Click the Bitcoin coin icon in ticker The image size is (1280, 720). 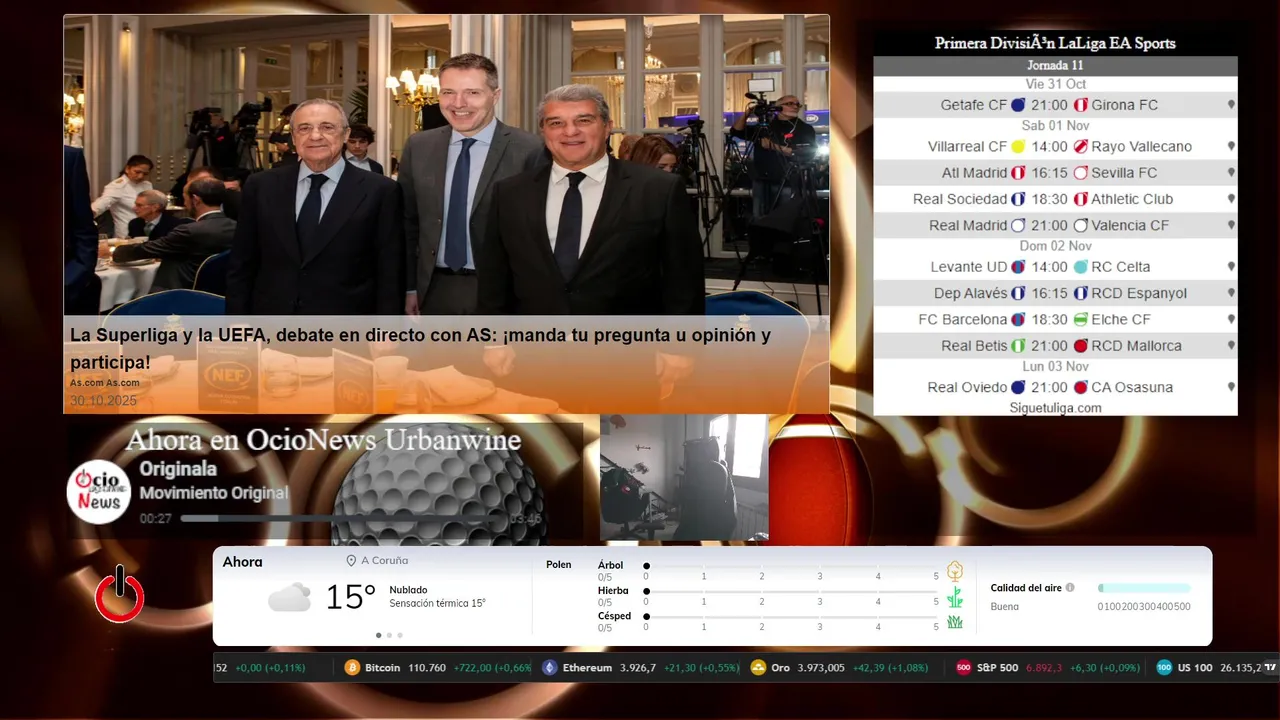click(x=352, y=668)
